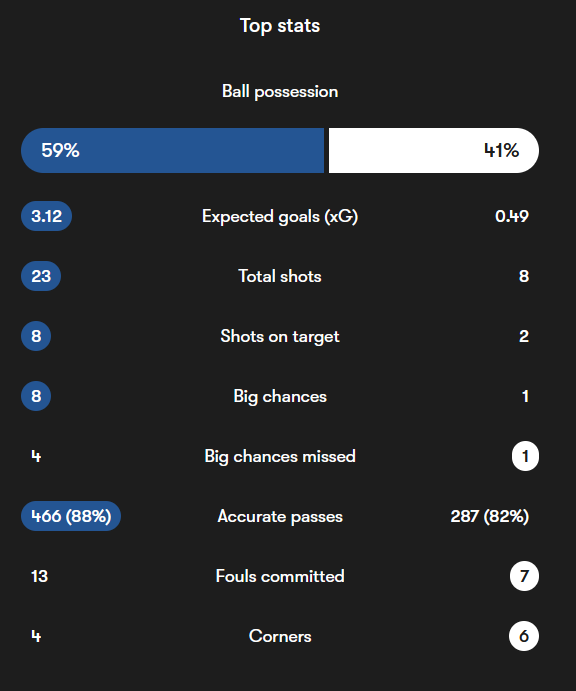Select the 466 (88%) accurate passes badge

(71, 516)
